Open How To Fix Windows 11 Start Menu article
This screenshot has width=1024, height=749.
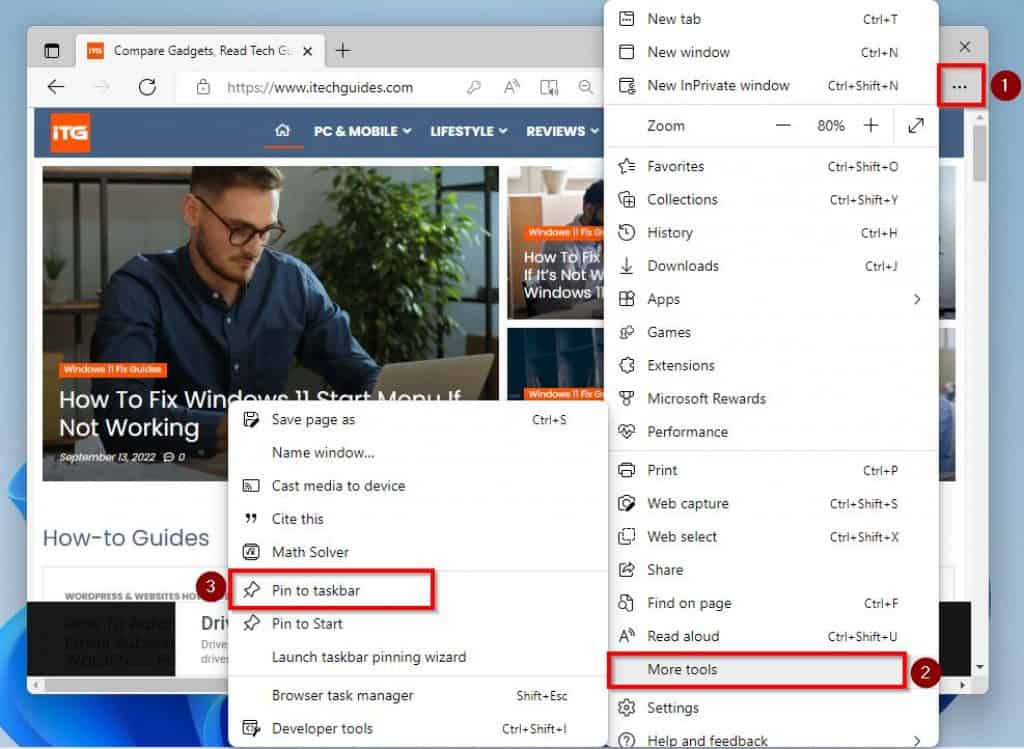[260, 413]
